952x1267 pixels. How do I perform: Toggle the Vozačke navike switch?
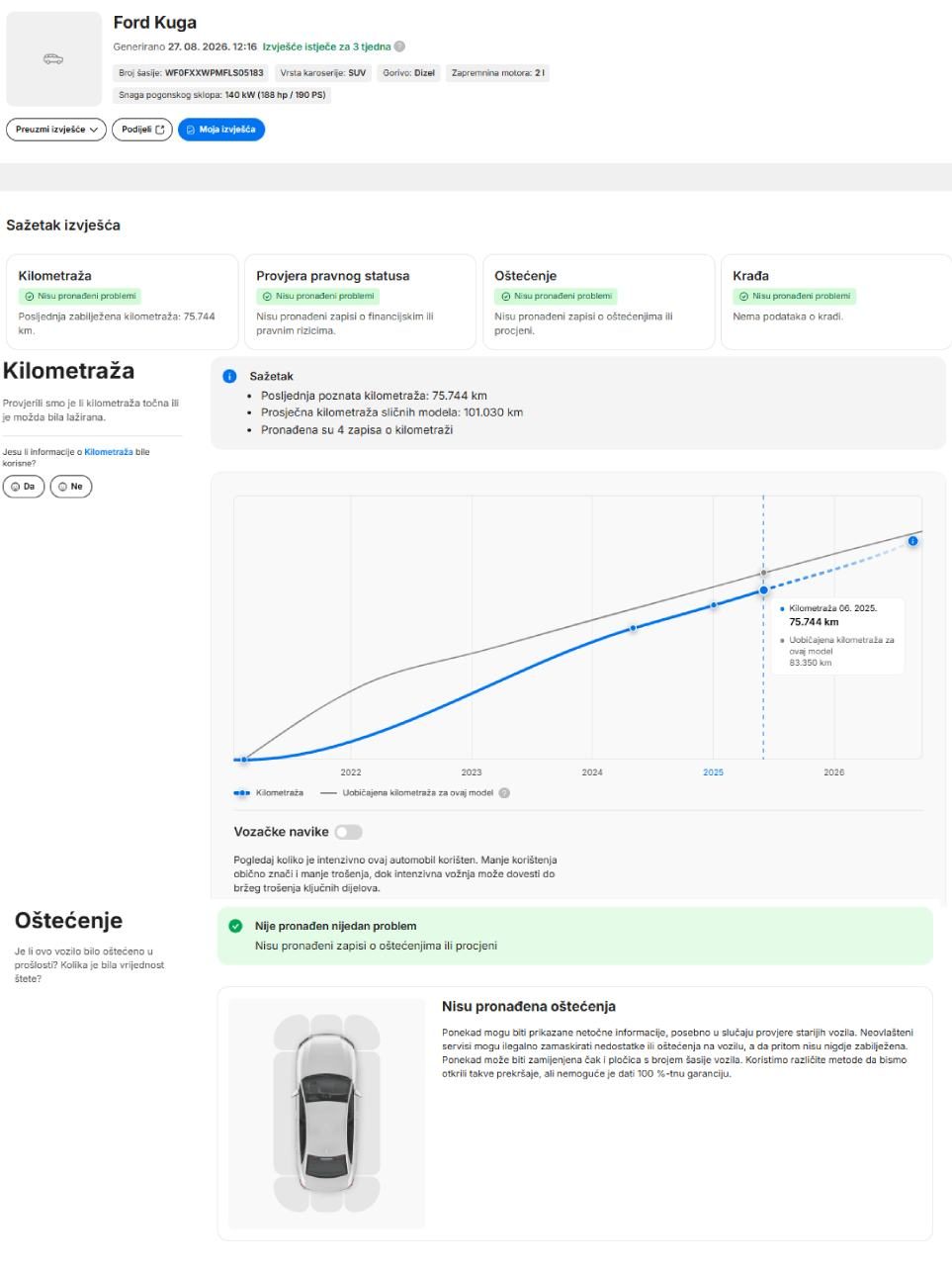click(348, 832)
